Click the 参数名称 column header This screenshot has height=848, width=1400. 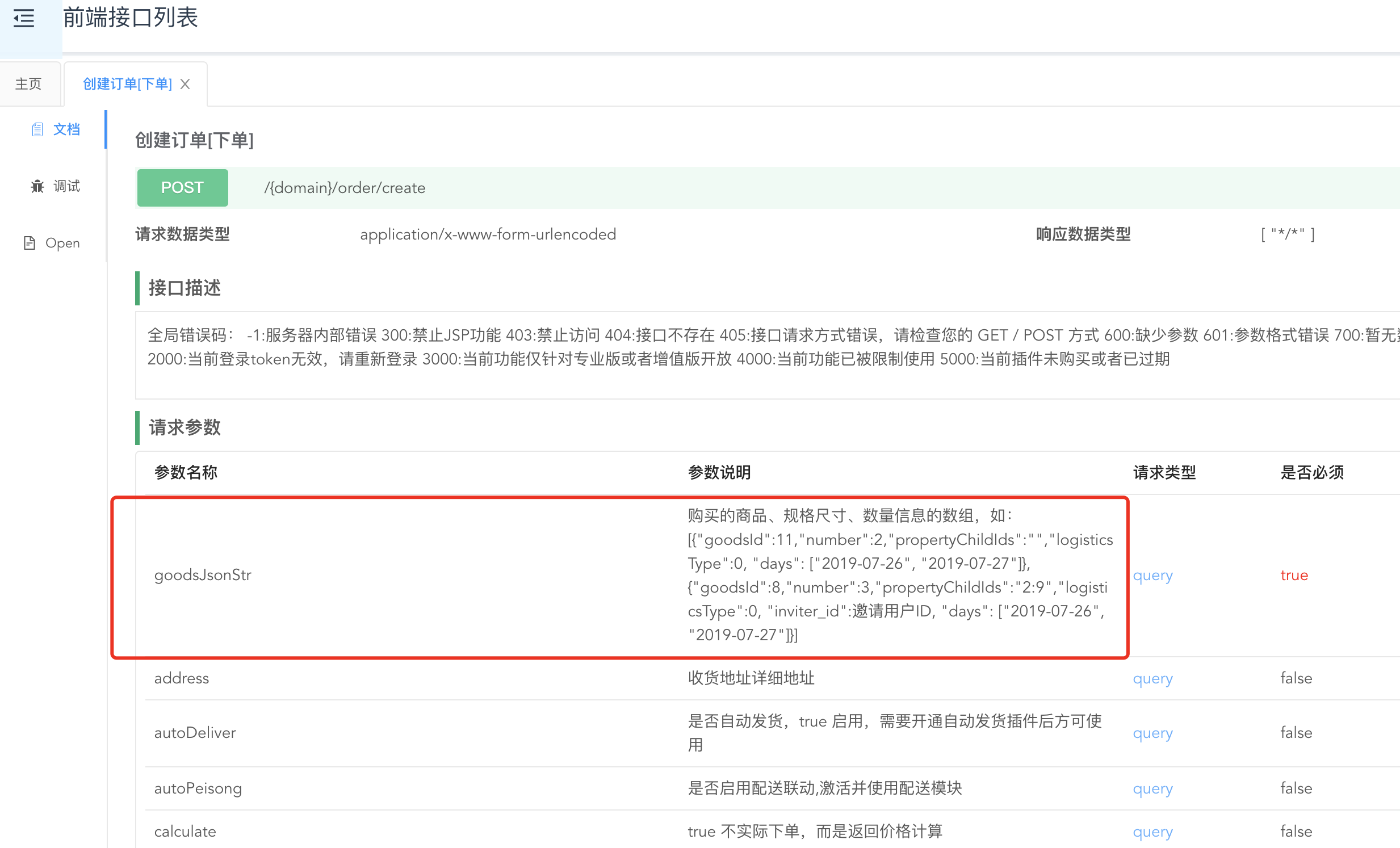(x=186, y=472)
